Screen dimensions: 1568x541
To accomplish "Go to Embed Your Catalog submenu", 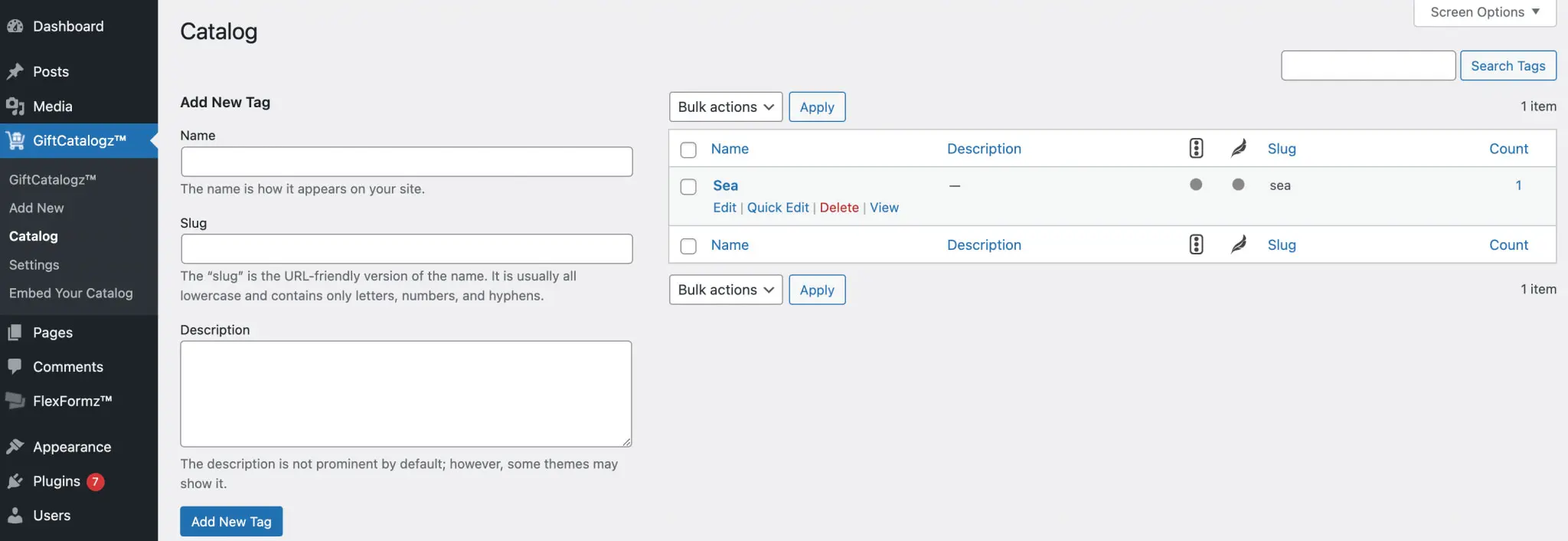I will click(70, 293).
